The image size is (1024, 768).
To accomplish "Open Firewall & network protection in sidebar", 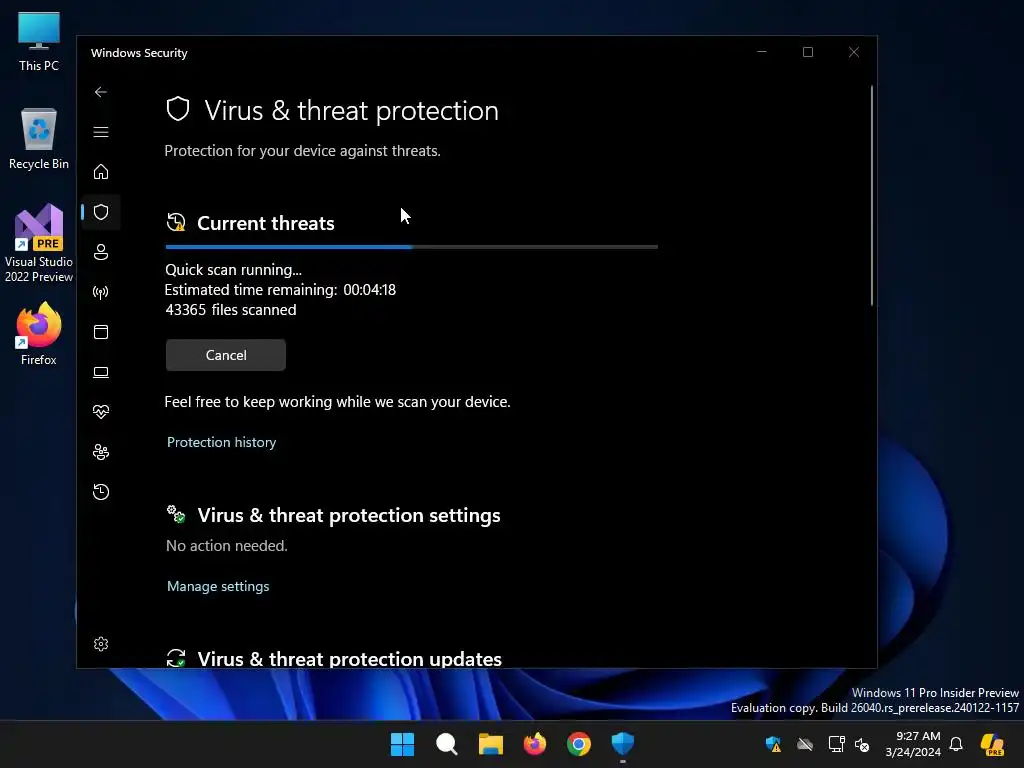I will point(101,292).
